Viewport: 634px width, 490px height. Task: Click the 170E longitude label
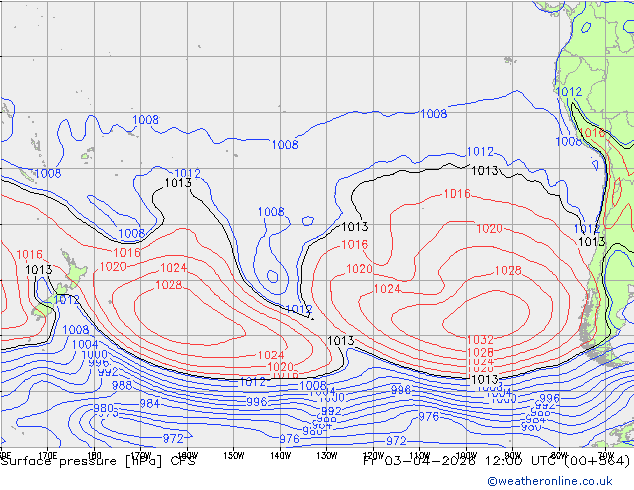click(48, 456)
